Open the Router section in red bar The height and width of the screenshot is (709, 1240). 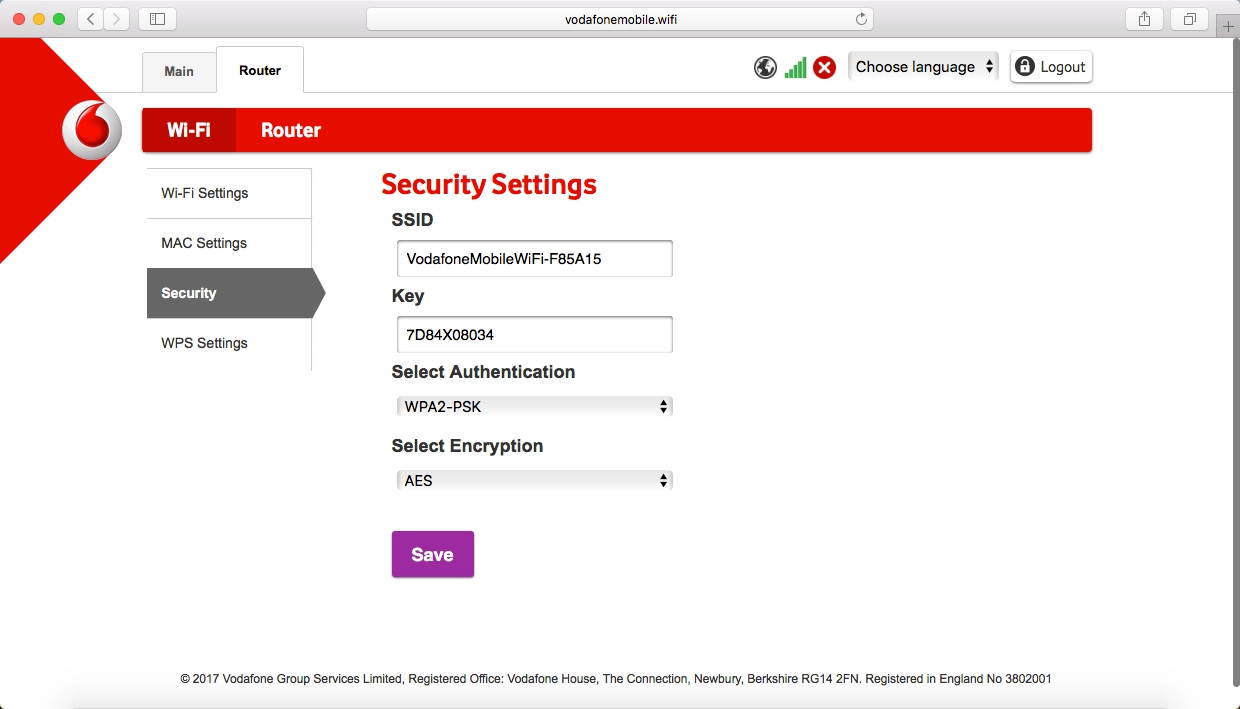[291, 131]
